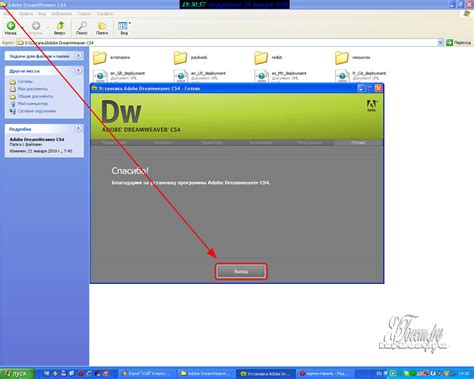
Task: Click the Переход go button
Action: tap(459, 43)
